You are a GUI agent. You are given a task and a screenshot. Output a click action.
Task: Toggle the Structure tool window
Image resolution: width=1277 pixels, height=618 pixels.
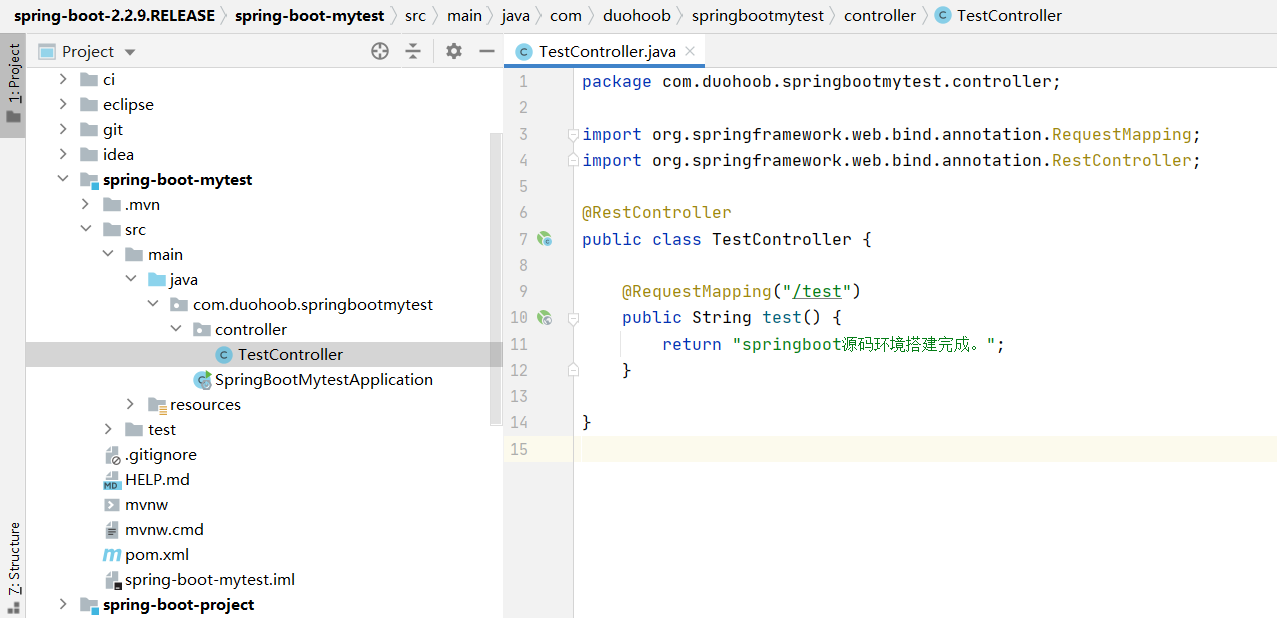click(13, 565)
